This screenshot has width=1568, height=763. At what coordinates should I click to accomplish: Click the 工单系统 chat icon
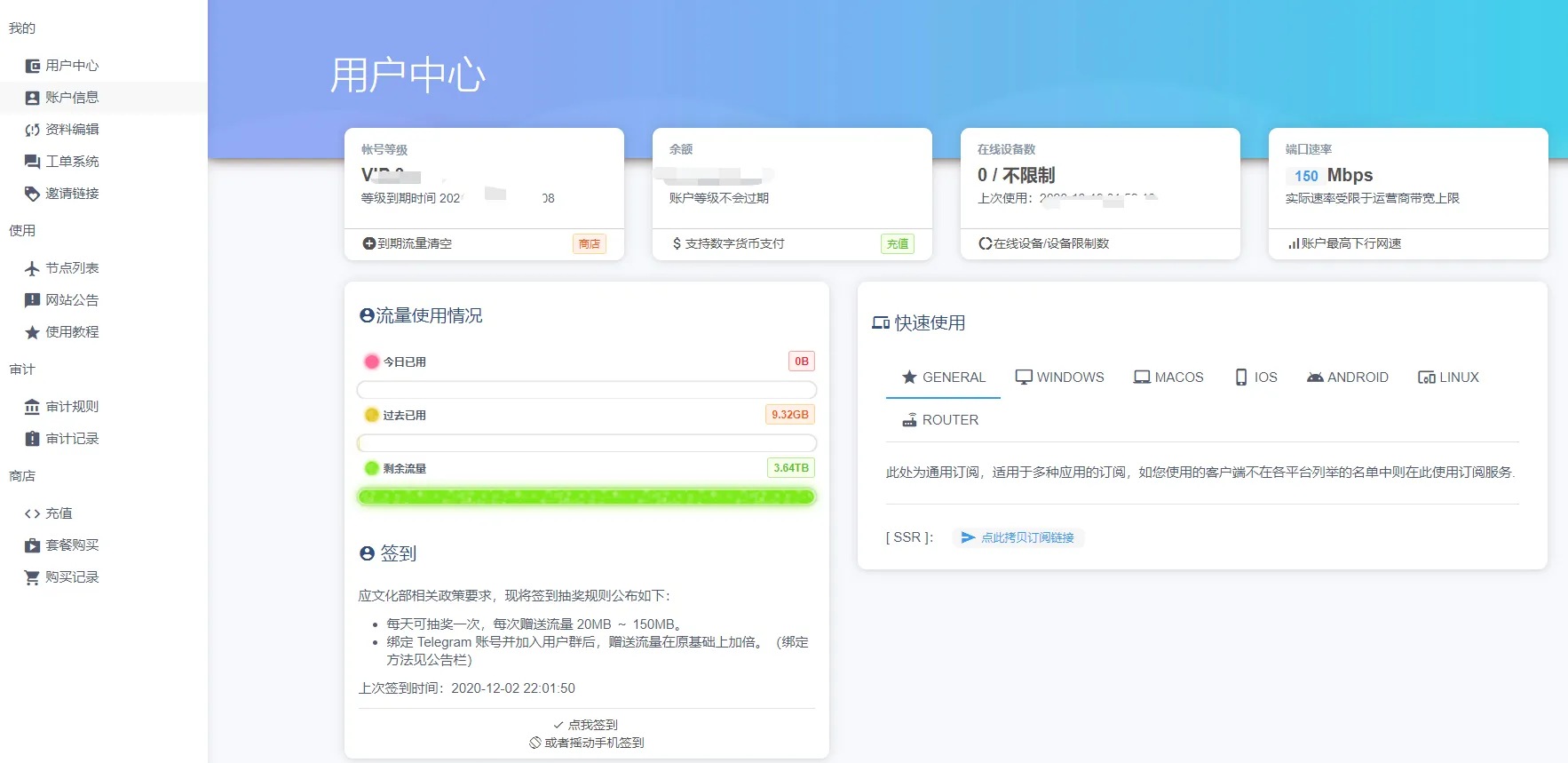33,162
